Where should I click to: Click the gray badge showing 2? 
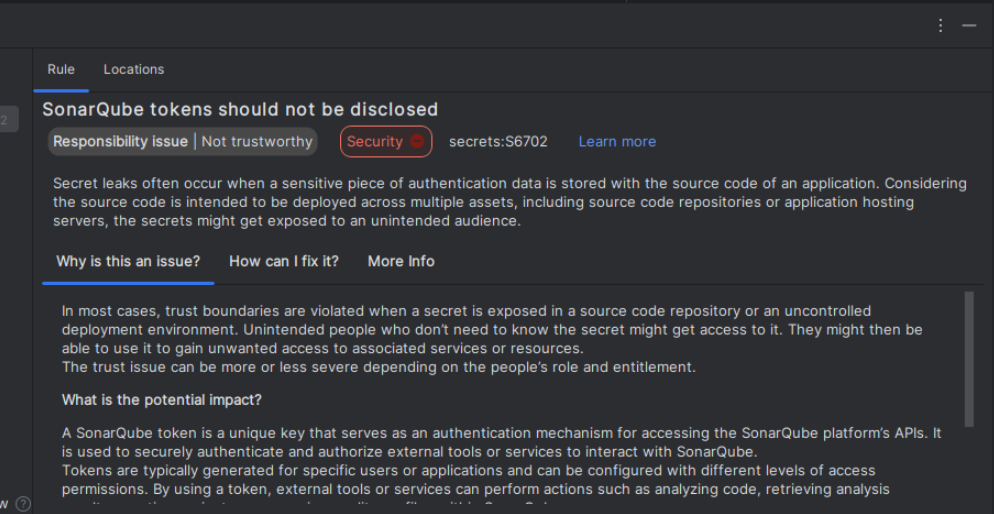click(8, 119)
